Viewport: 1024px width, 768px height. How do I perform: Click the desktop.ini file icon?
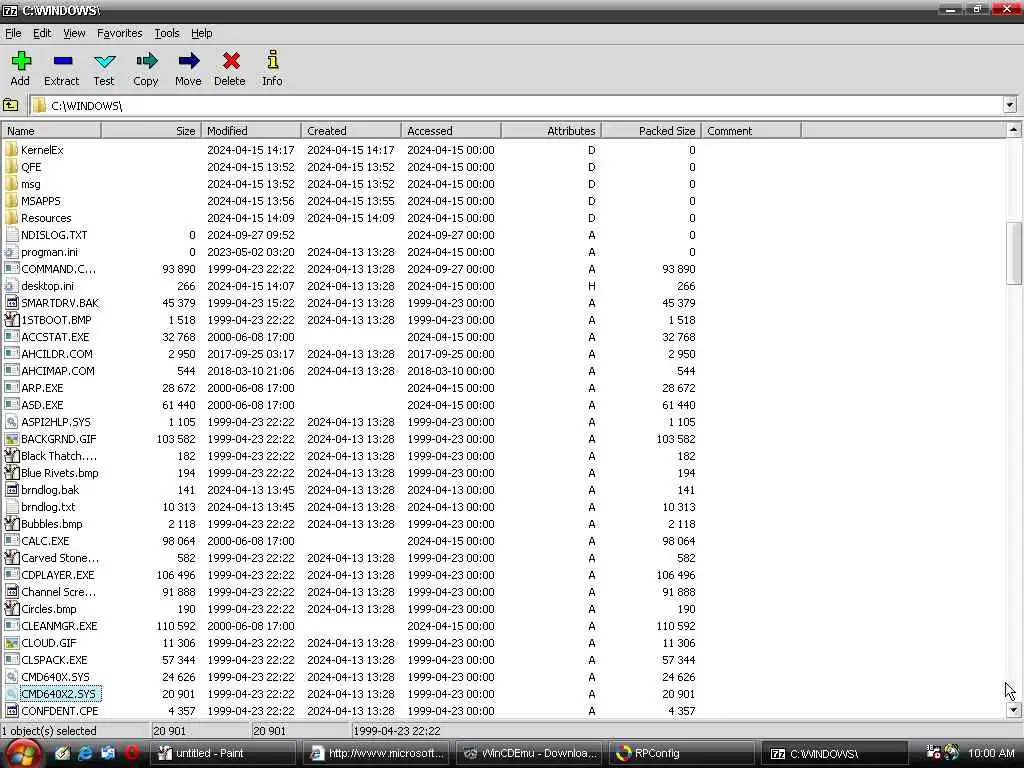tap(11, 285)
